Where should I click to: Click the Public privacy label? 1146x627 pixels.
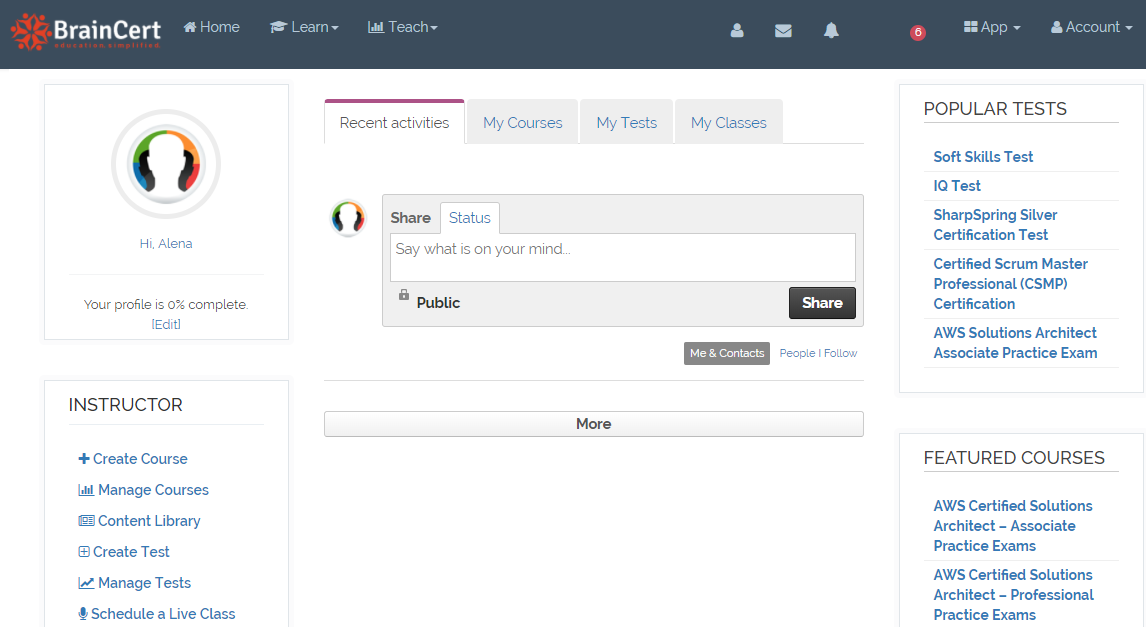click(x=439, y=303)
